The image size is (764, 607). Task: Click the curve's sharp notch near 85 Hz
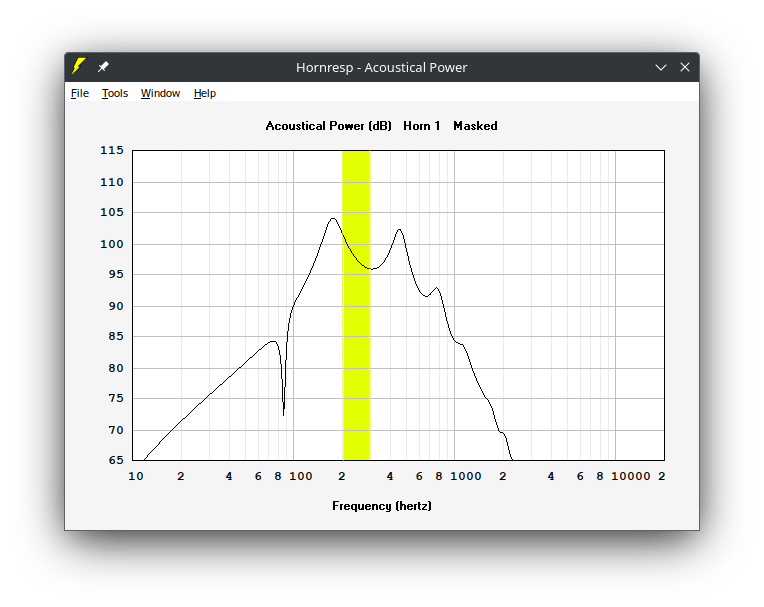(284, 415)
